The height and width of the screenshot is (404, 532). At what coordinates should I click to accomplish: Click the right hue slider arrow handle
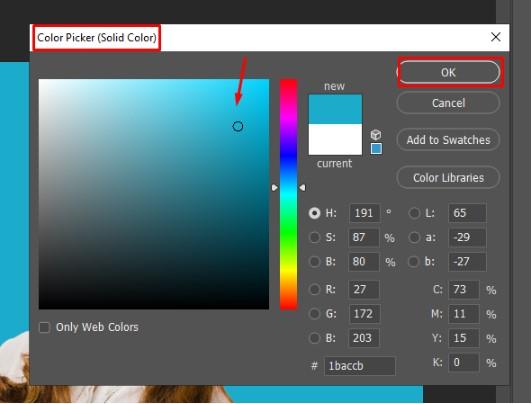point(302,188)
